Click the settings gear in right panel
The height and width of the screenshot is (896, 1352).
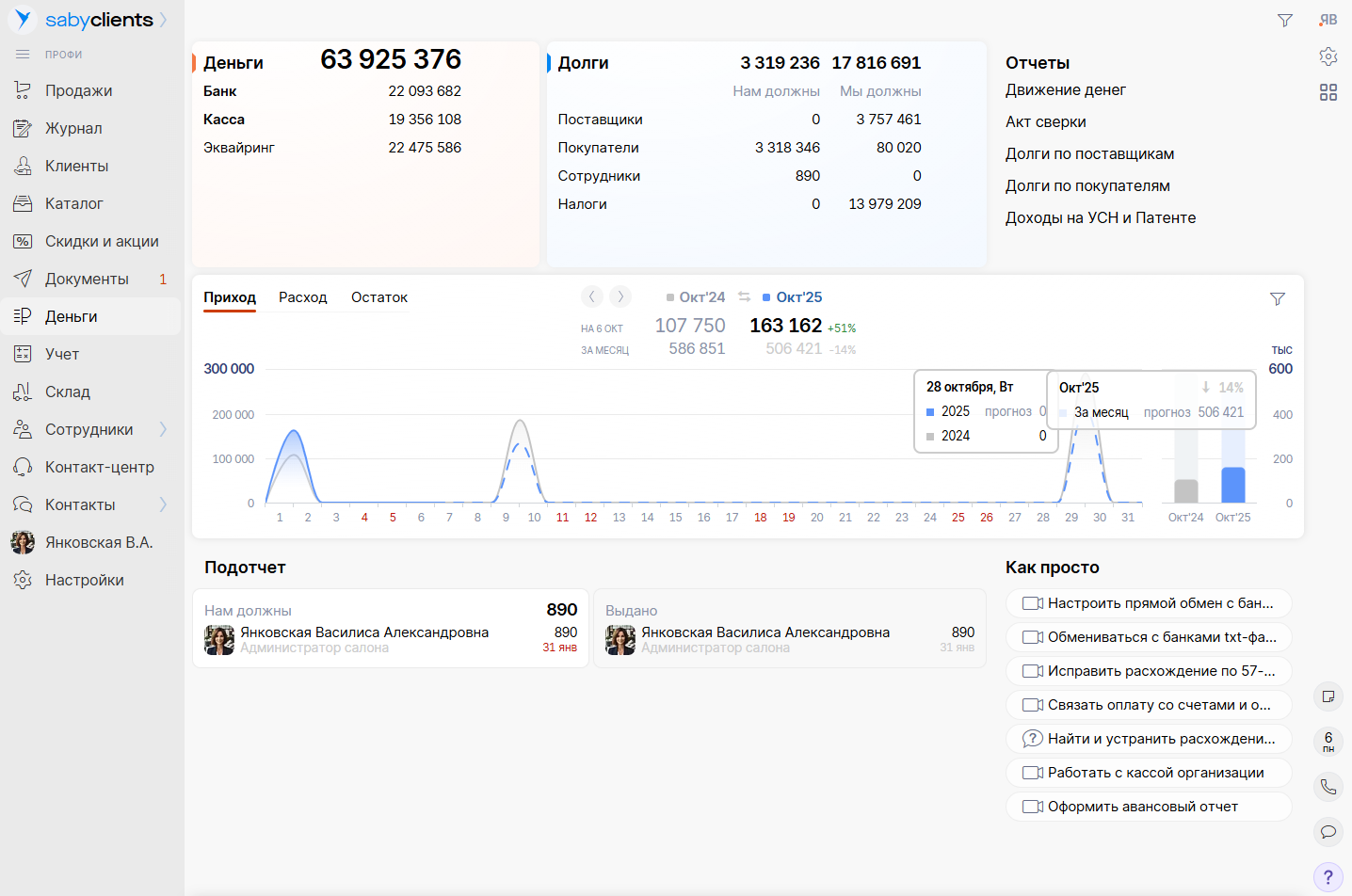tap(1328, 56)
